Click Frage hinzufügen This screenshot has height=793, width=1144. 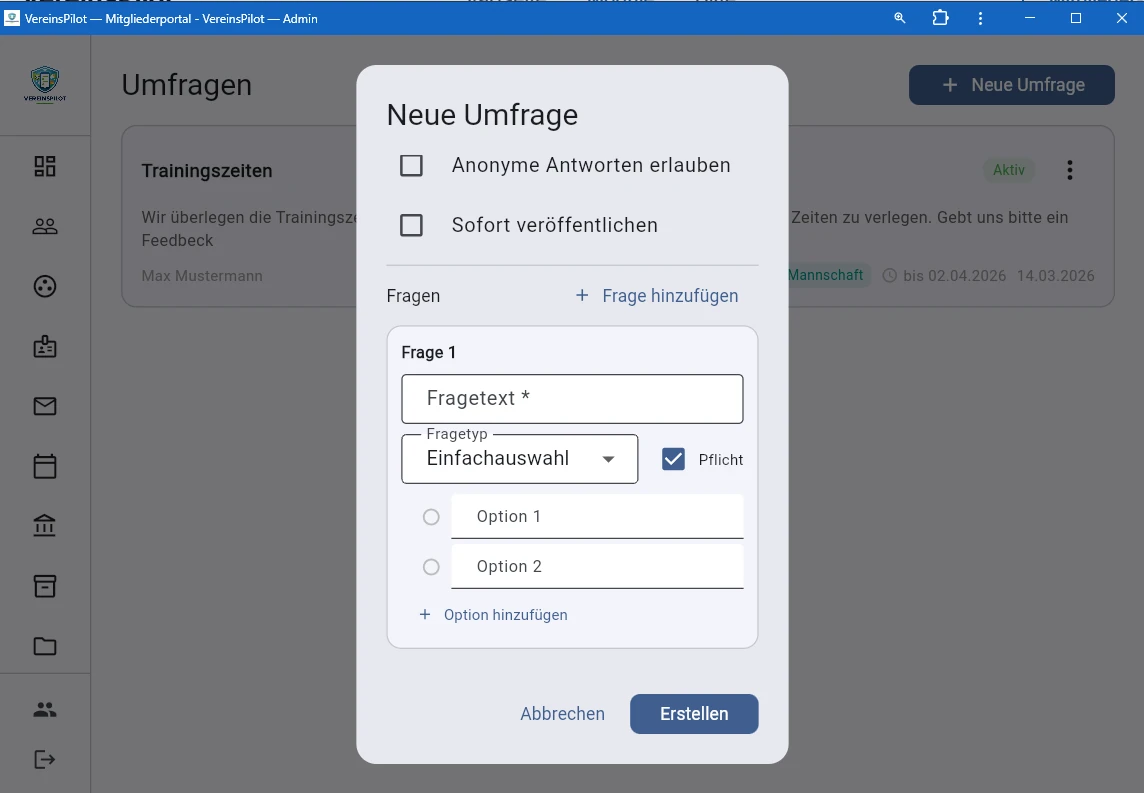[656, 295]
